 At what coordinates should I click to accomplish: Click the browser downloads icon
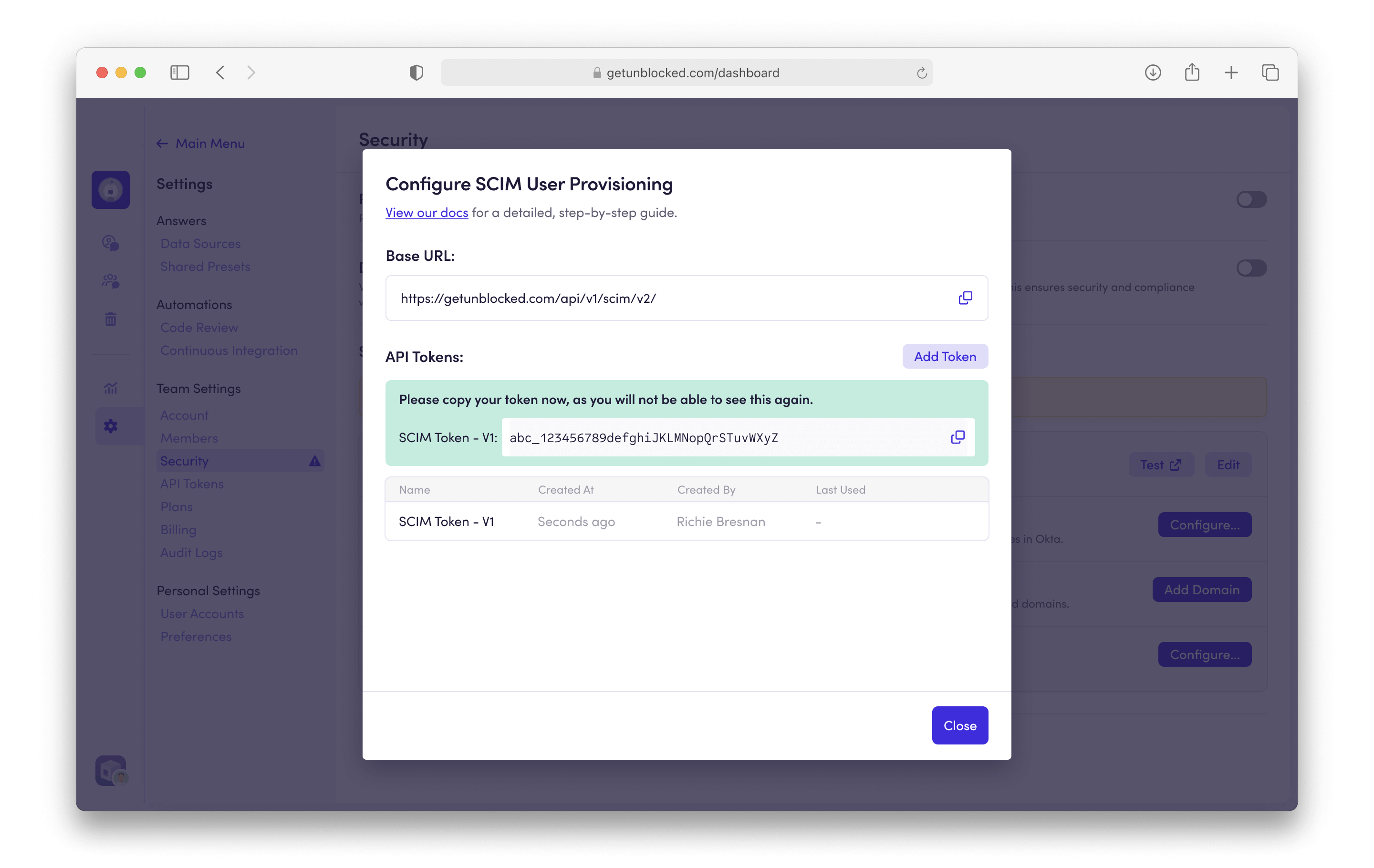[1153, 72]
